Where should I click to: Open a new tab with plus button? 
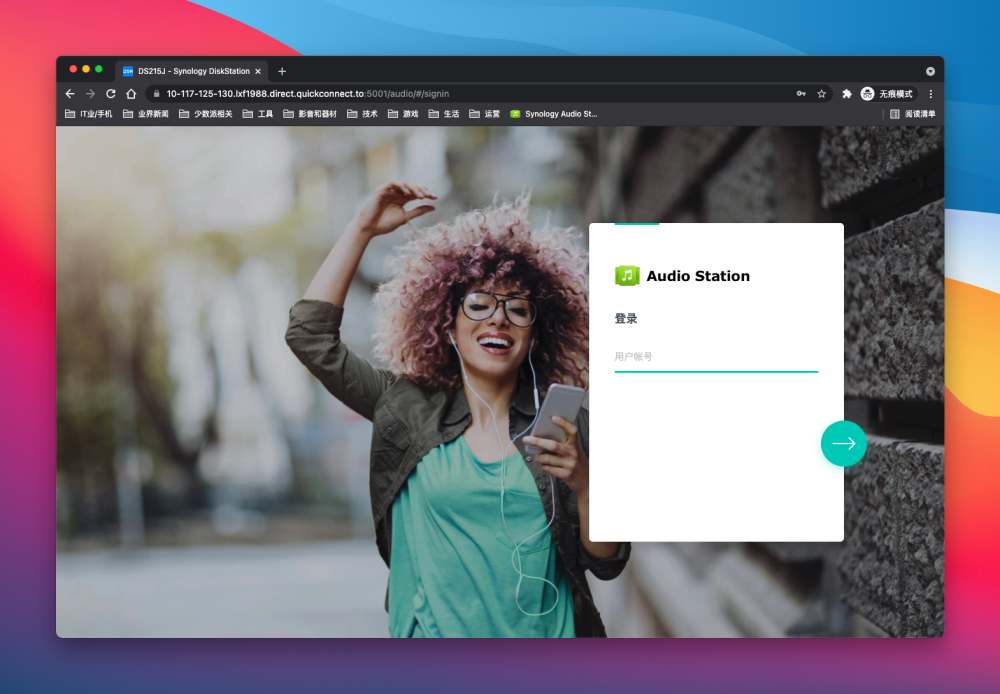282,71
